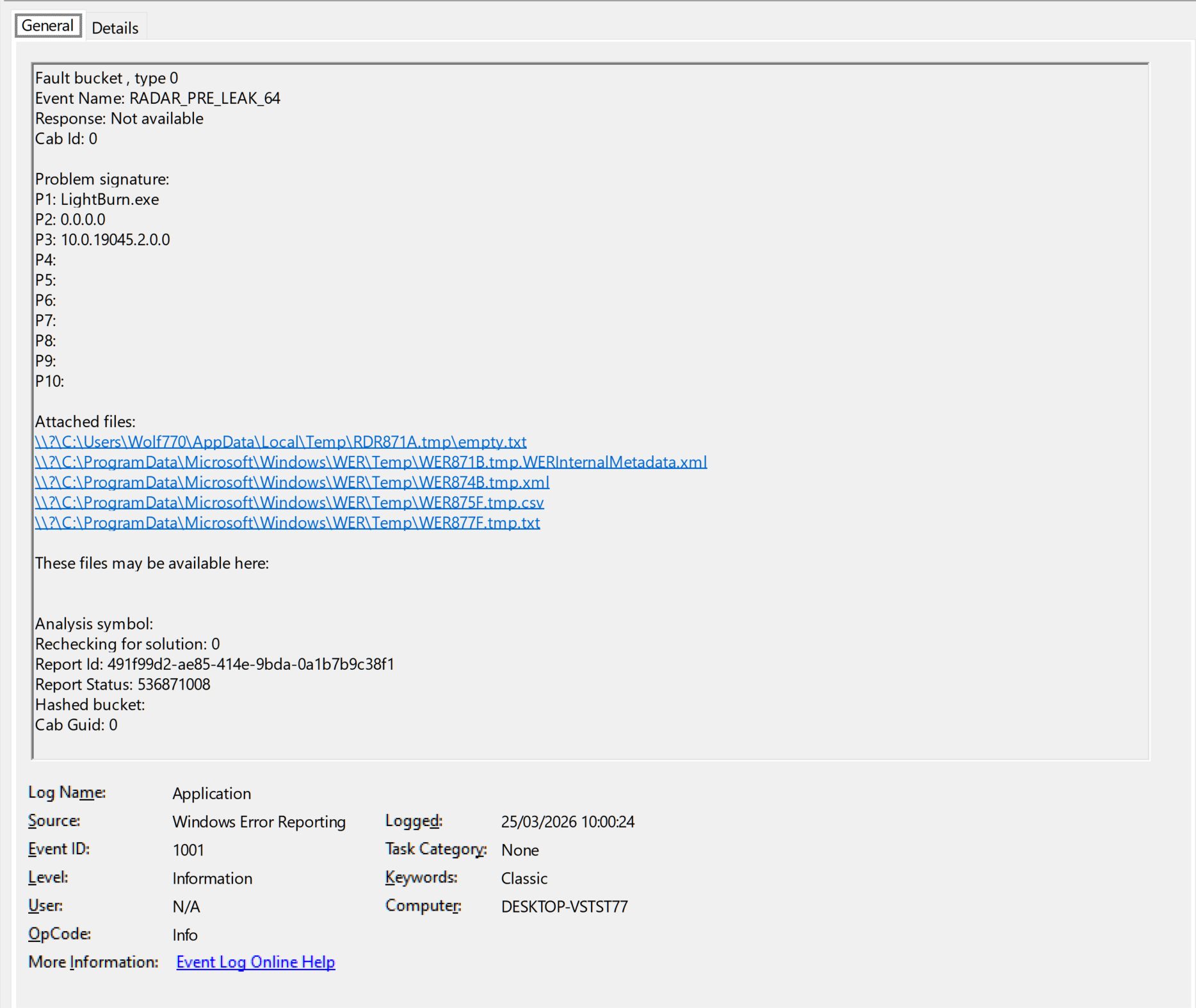The image size is (1196, 1008).
Task: Open the WER875F.tmp.csv attached file
Action: tap(289, 503)
